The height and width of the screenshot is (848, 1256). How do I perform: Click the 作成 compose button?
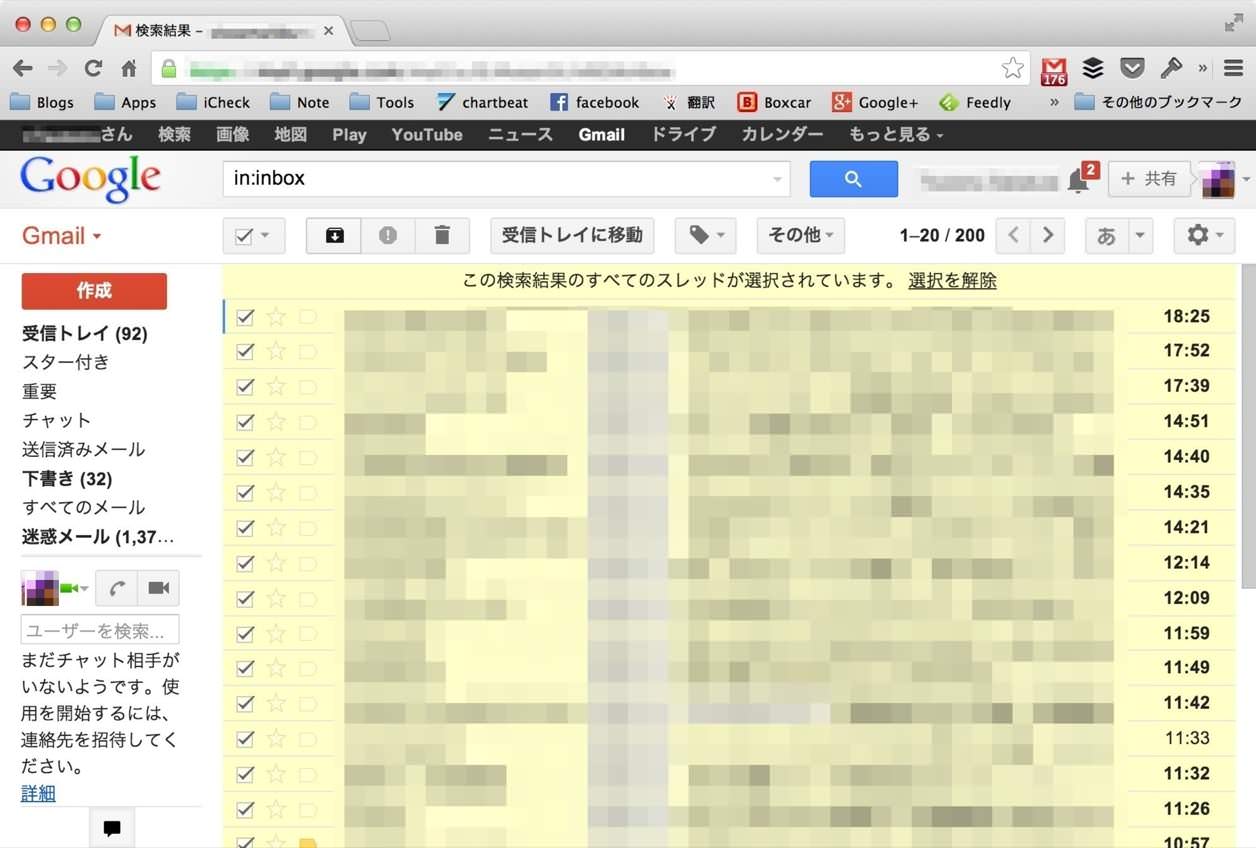click(x=94, y=291)
